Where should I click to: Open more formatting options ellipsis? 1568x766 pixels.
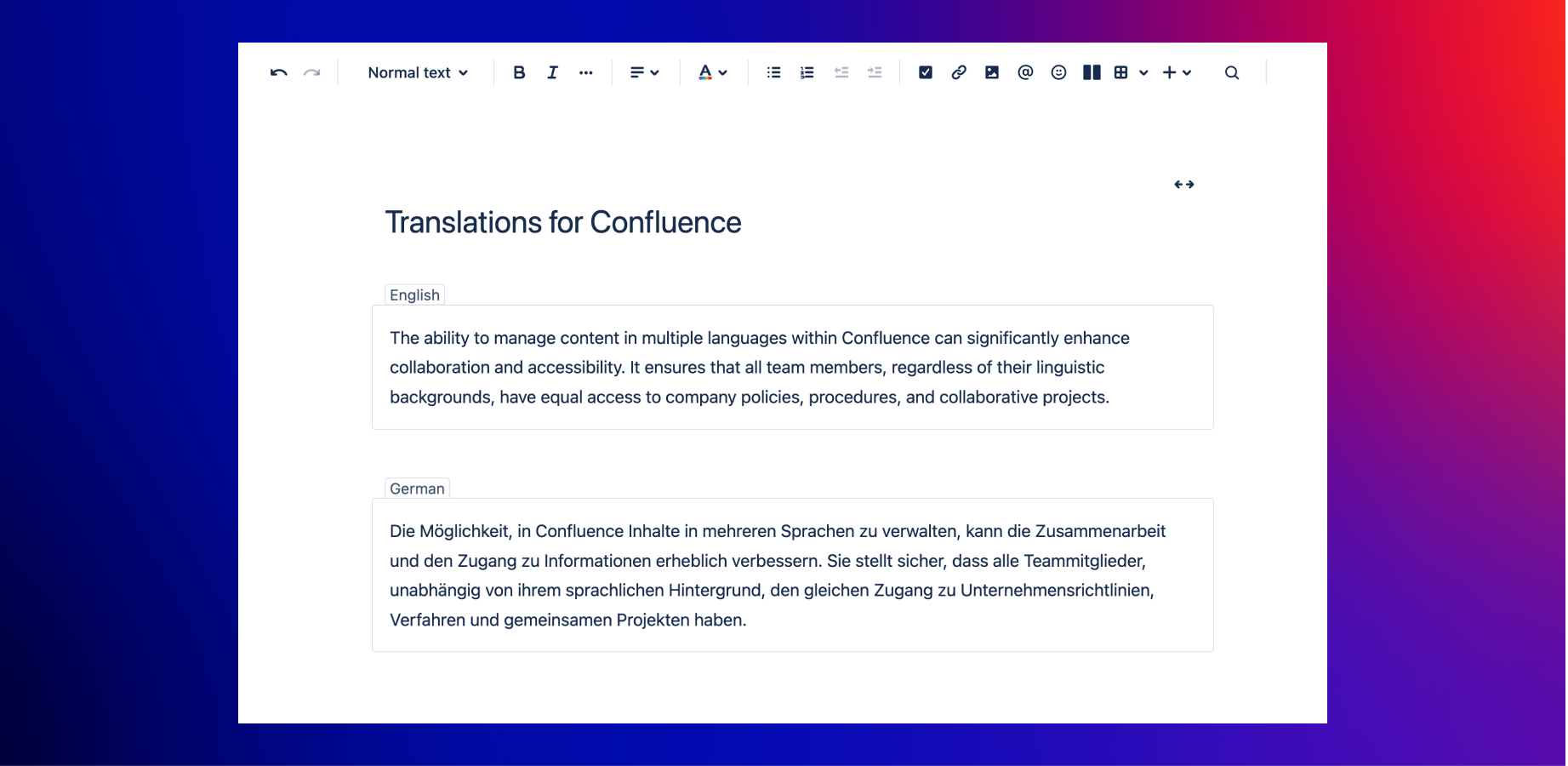(585, 73)
